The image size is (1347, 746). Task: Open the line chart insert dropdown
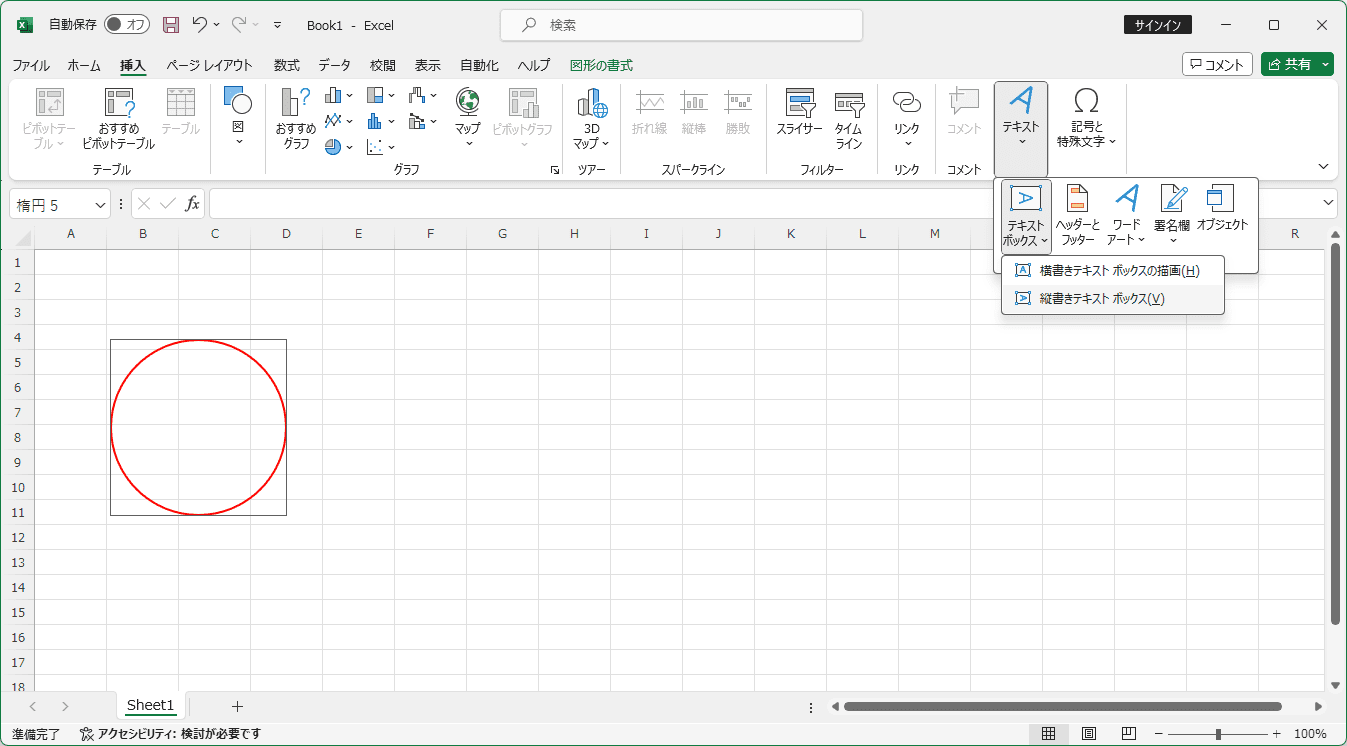tap(339, 121)
